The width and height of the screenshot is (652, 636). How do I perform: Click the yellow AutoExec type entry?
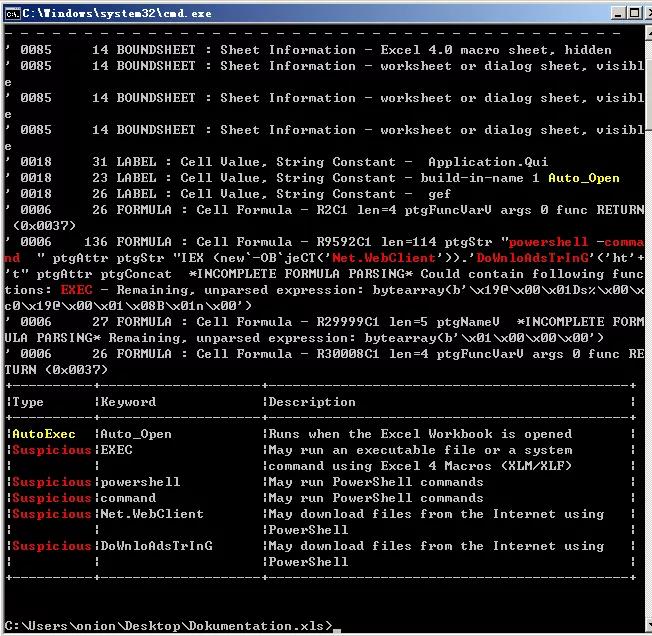(44, 434)
